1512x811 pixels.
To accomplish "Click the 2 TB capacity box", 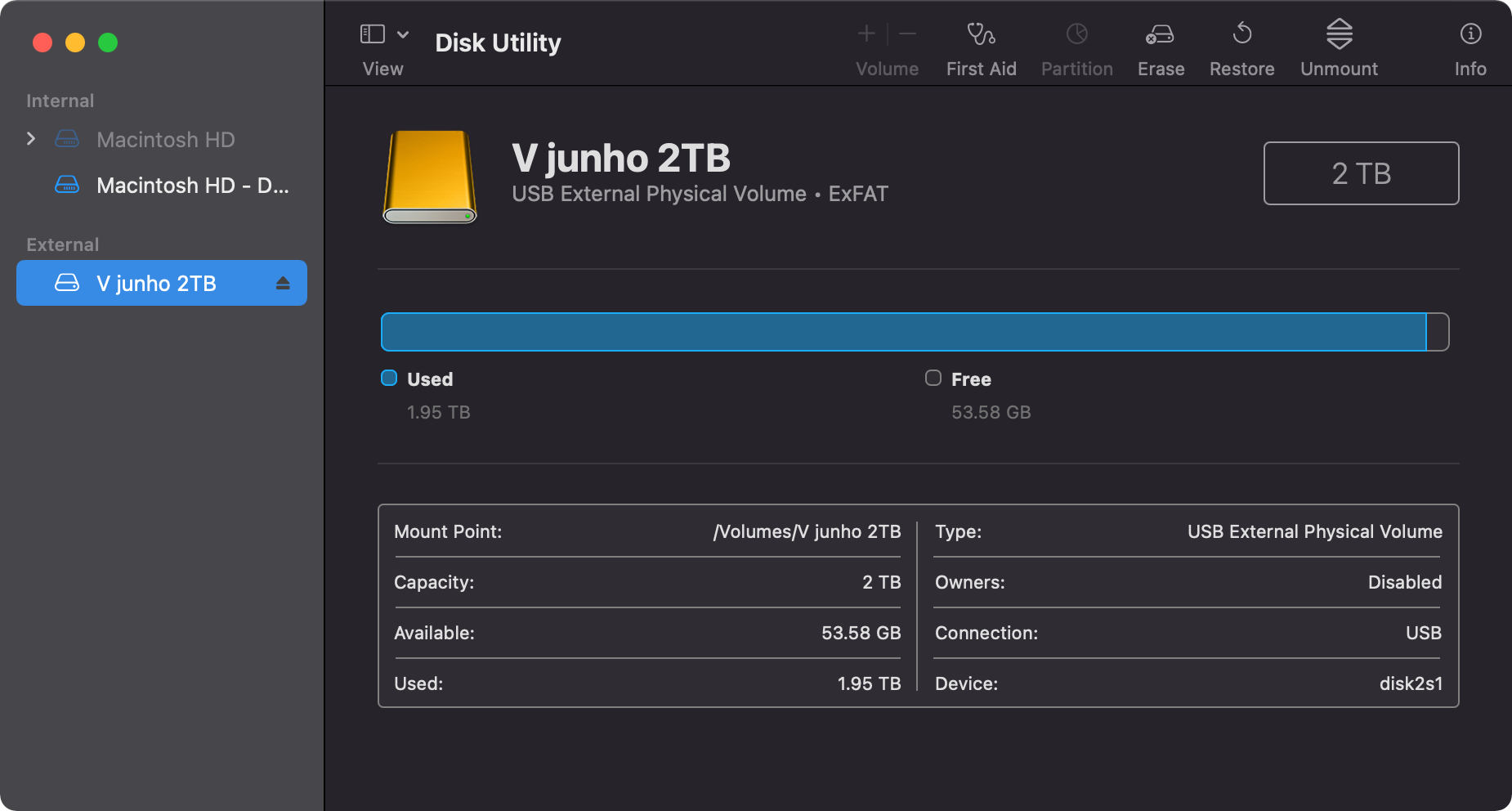I will point(1362,173).
